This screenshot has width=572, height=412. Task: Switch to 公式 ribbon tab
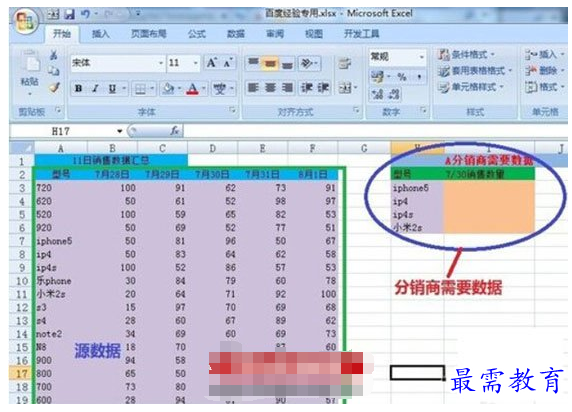(x=197, y=34)
